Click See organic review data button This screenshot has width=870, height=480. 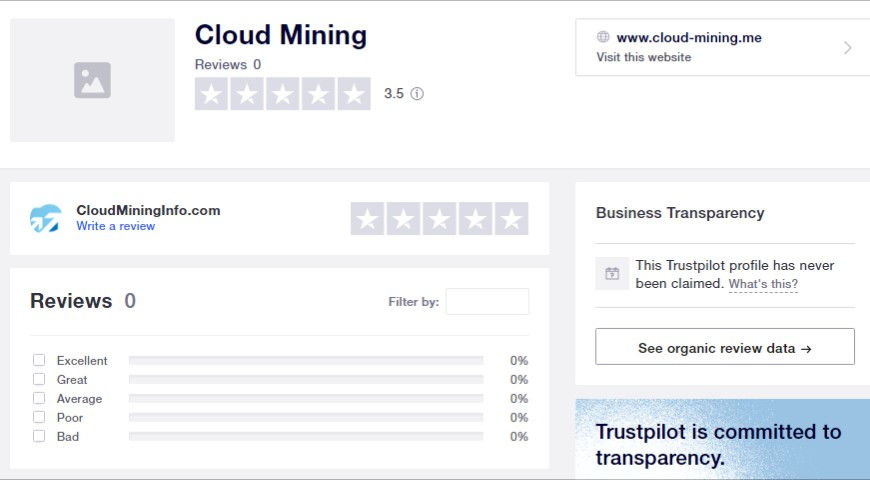pos(725,347)
